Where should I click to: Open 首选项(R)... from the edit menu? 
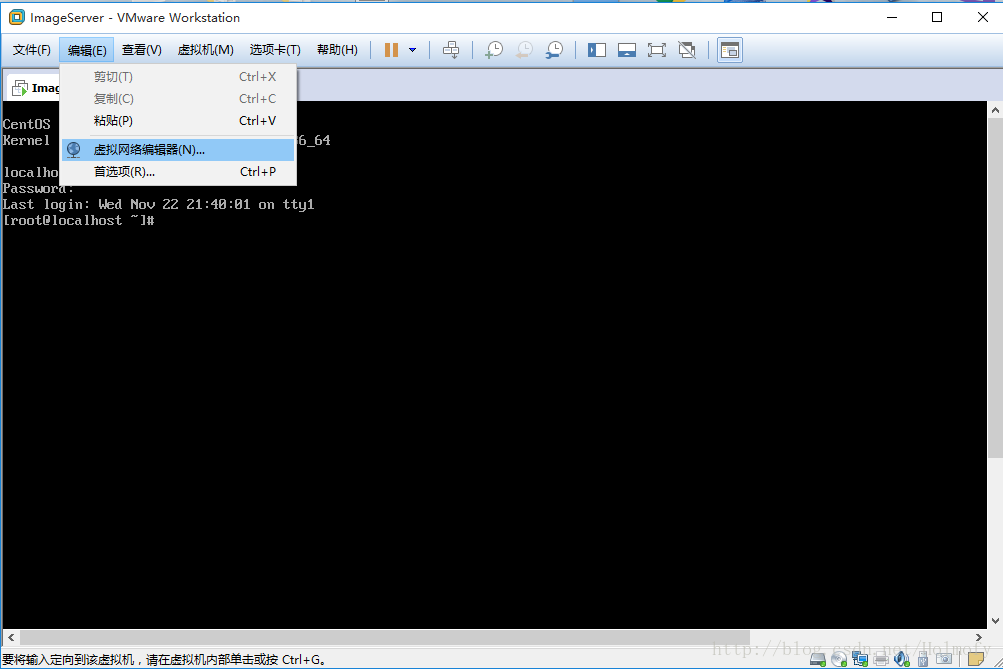point(178,172)
